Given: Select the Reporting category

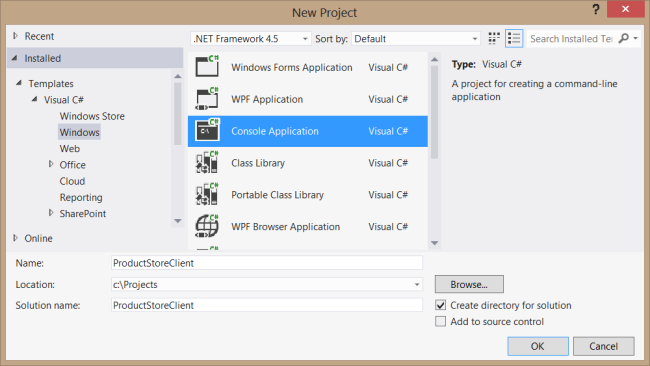Looking at the screenshot, I should pyautogui.click(x=81, y=197).
